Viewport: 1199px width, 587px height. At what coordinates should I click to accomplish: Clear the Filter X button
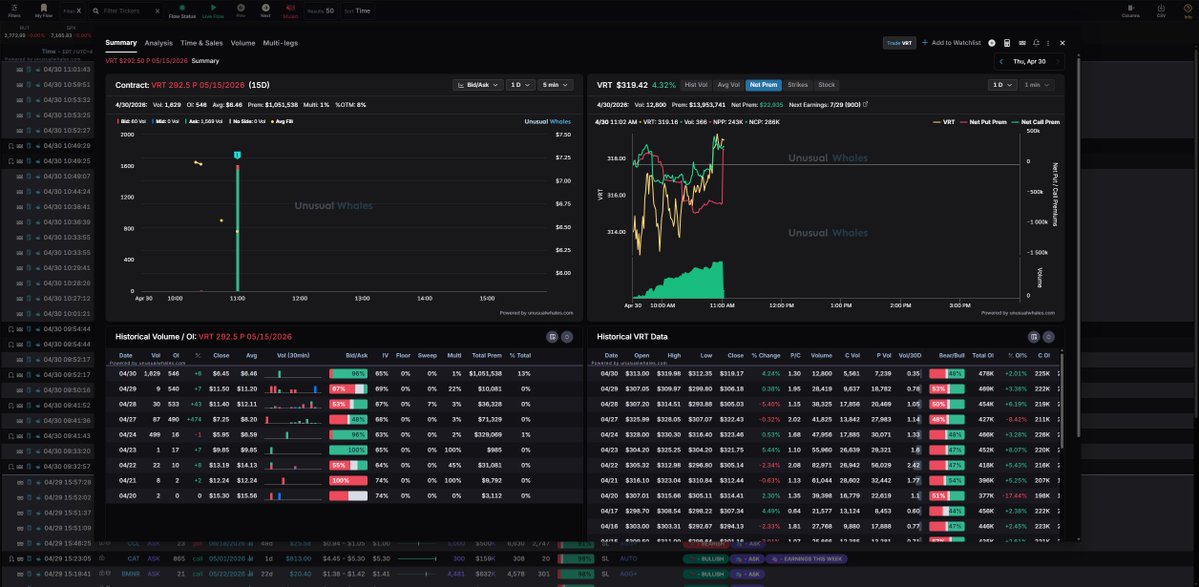click(73, 11)
